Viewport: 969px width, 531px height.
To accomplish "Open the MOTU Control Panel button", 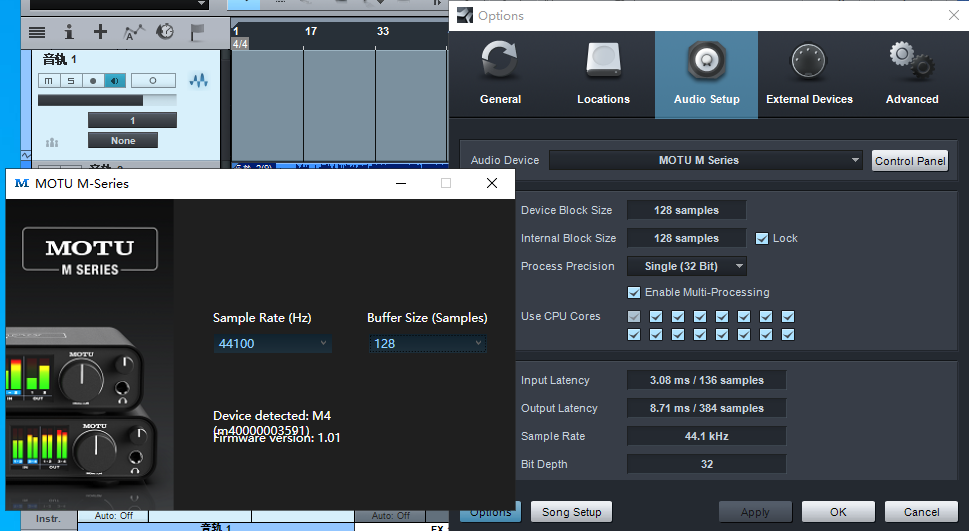I will point(910,161).
